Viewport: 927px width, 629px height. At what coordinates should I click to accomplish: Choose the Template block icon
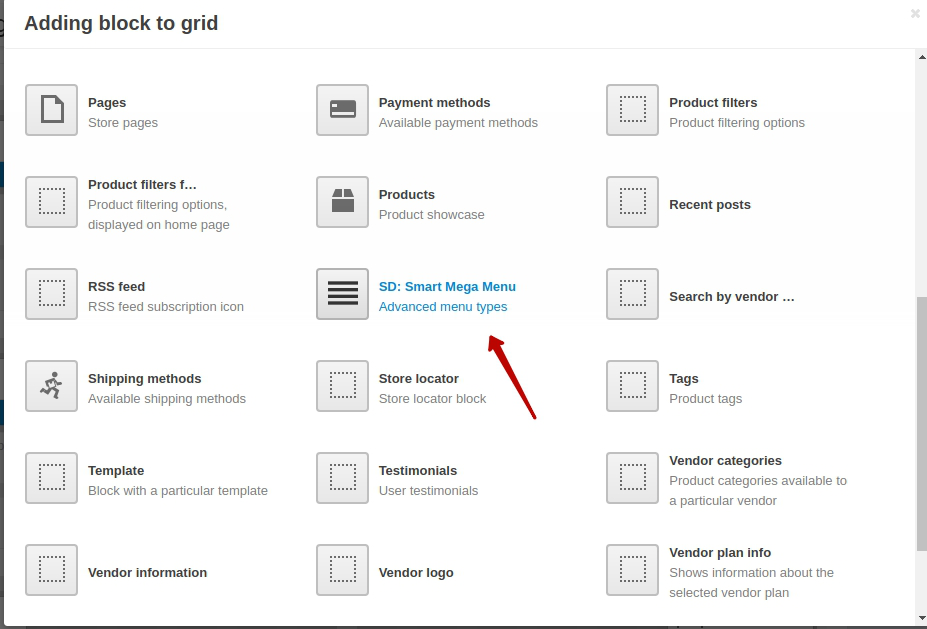click(x=51, y=478)
